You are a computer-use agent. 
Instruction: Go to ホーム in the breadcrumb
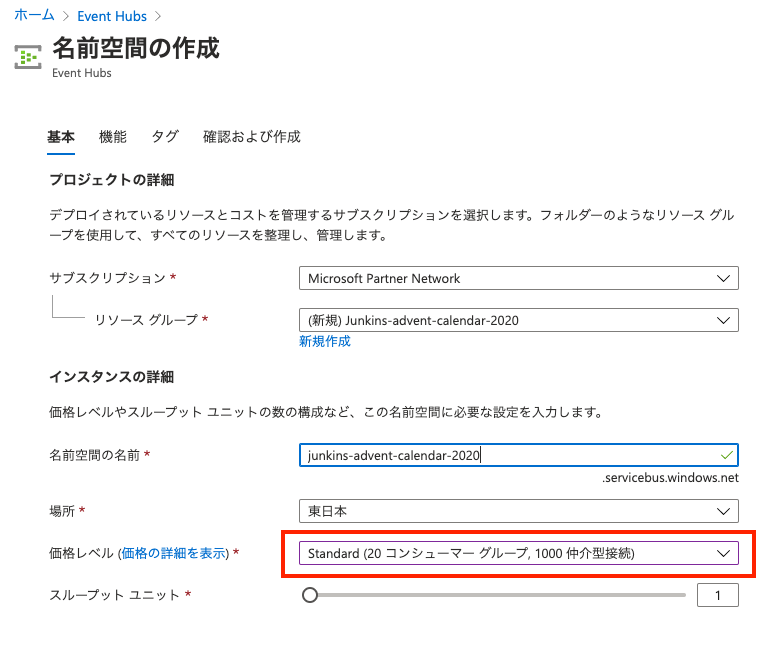[x=35, y=15]
